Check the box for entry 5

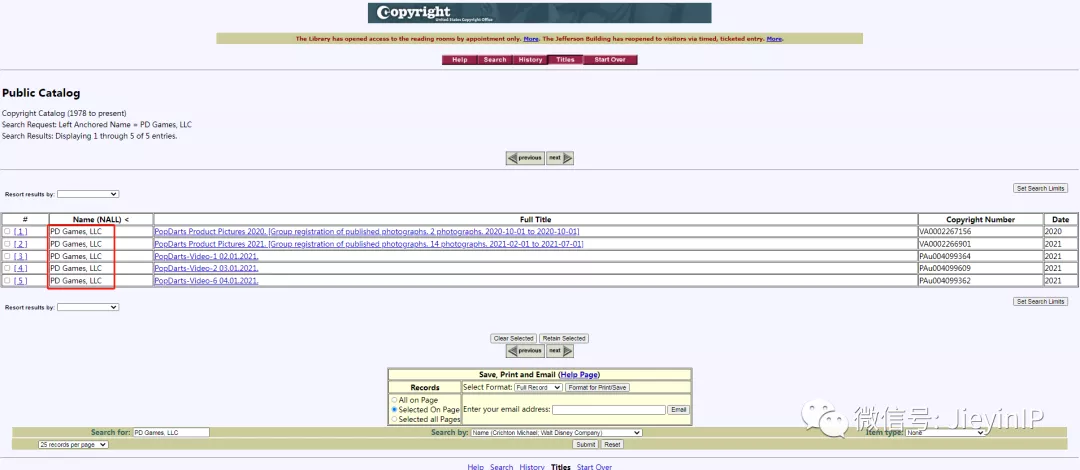click(x=7, y=280)
